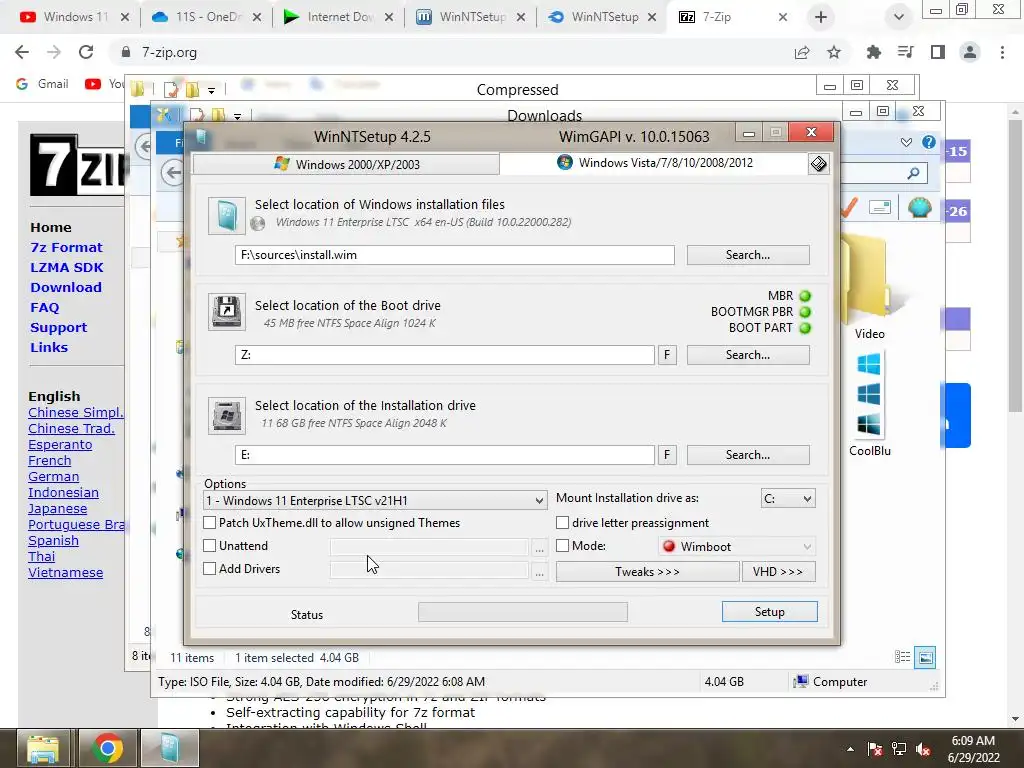Click the Boot drive Z: field
Screen dimensions: 1024x768
(445, 355)
